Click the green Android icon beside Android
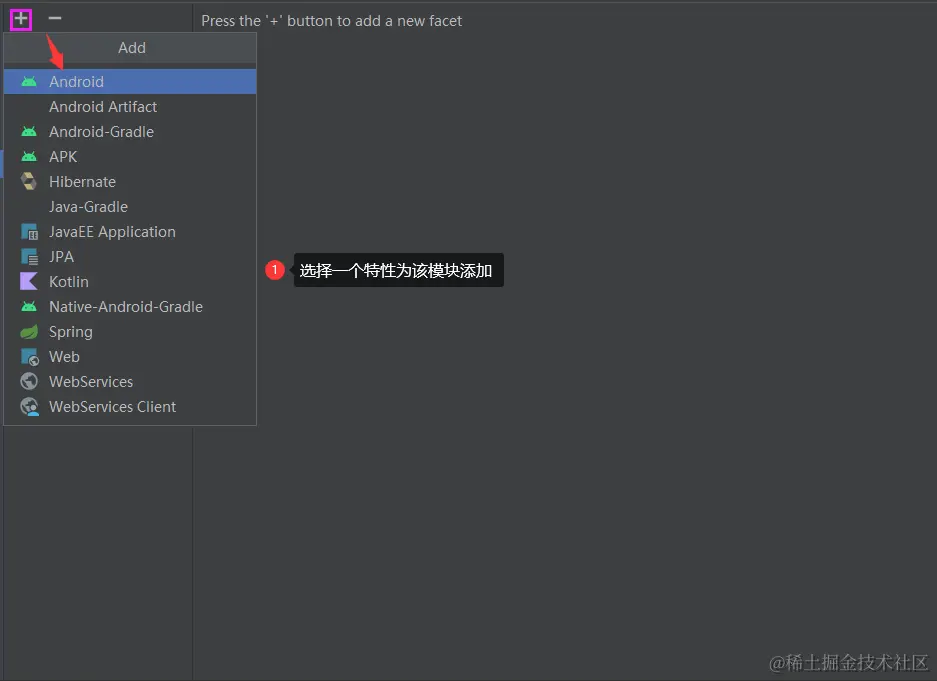 coord(29,82)
